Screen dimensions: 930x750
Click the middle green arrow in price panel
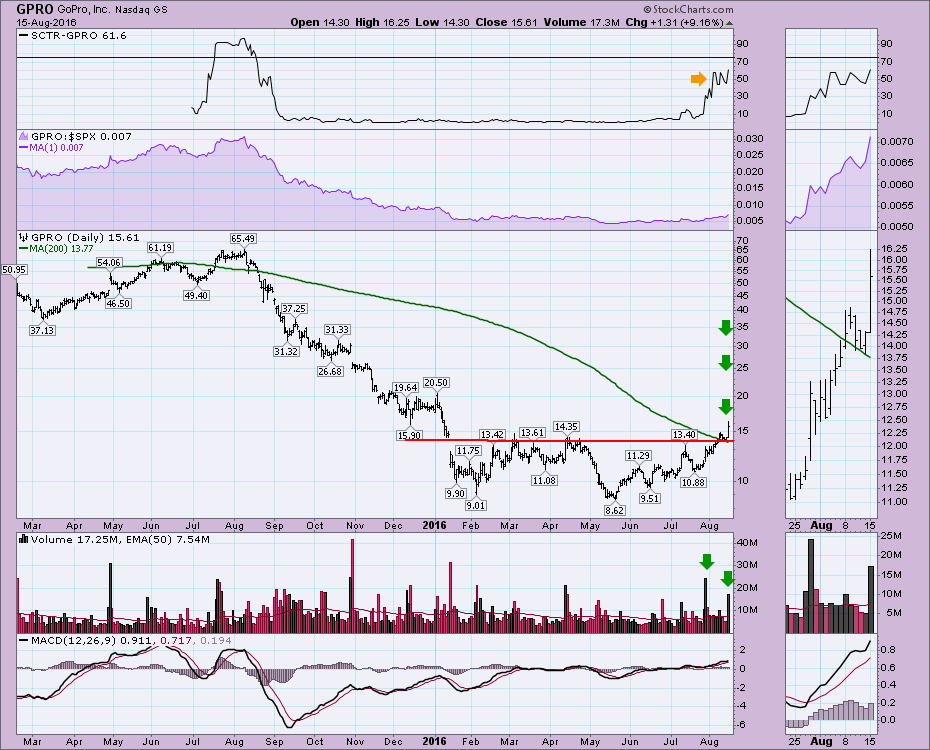(x=725, y=363)
